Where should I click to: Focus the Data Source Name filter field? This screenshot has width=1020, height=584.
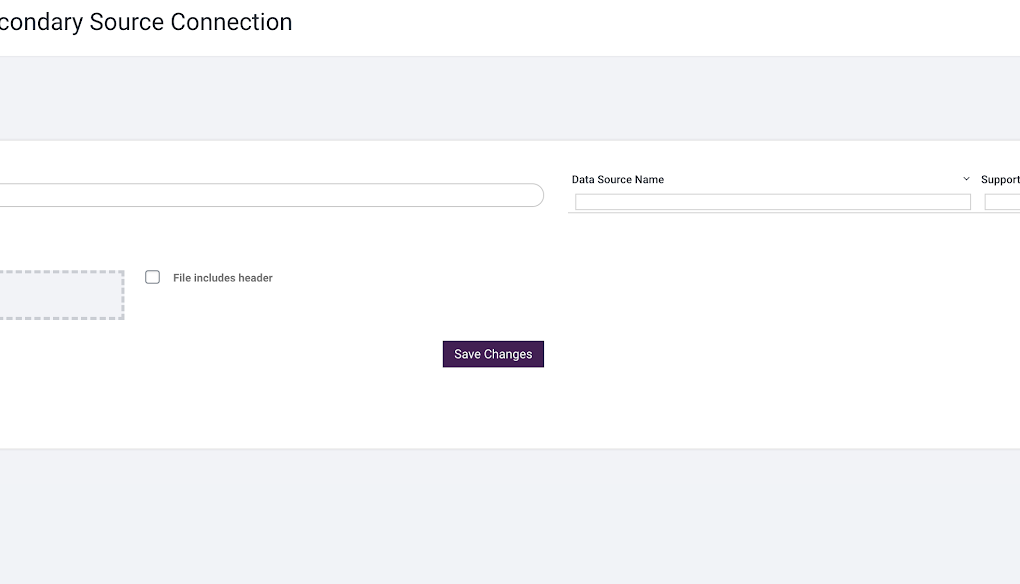[773, 202]
